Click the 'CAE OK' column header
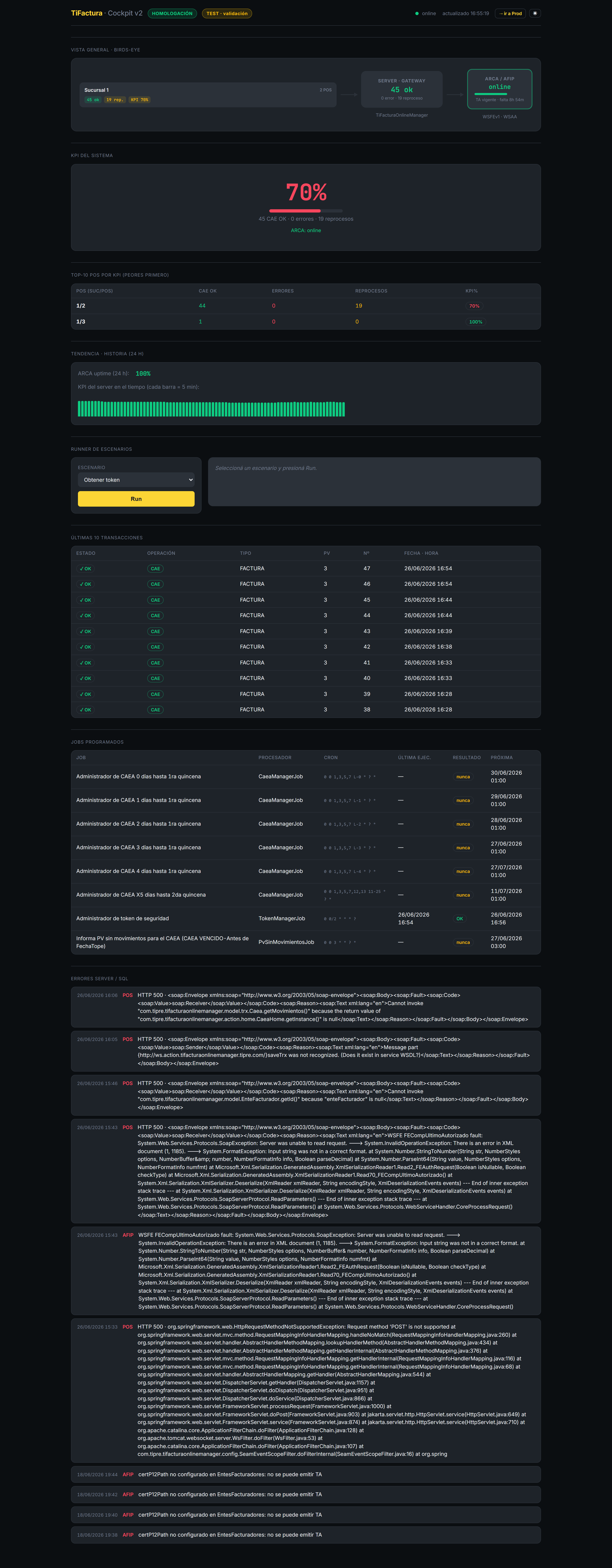Viewport: 612px width, 1568px height. pyautogui.click(x=208, y=291)
